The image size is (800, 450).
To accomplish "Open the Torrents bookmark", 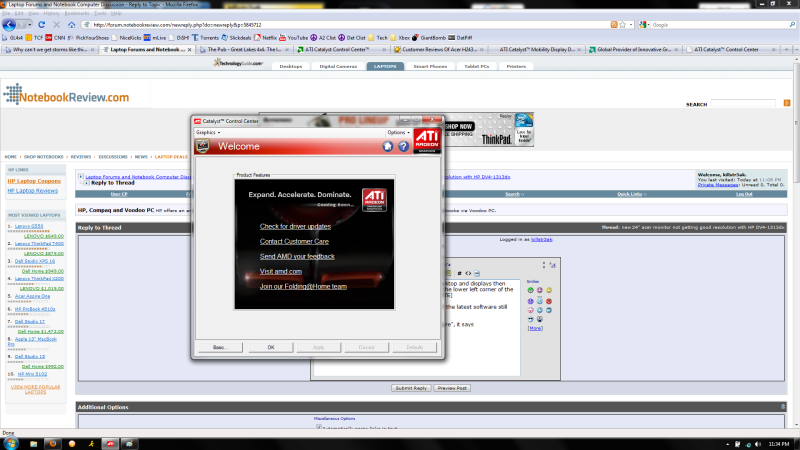I will pyautogui.click(x=205, y=38).
